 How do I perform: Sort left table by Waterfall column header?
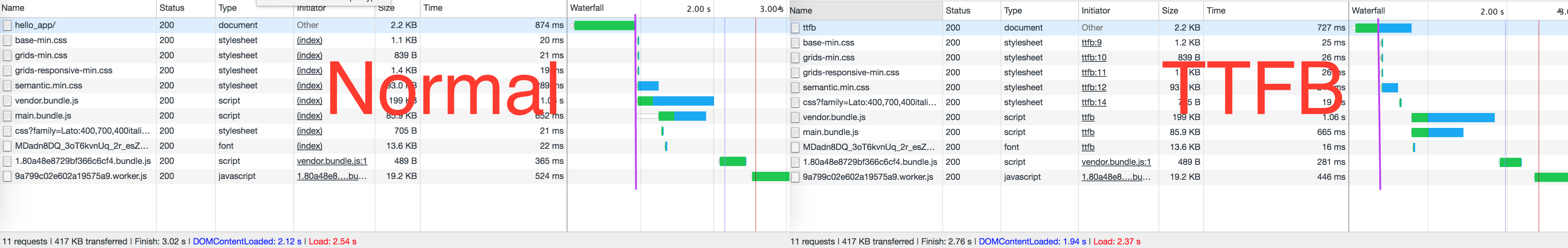pos(587,8)
